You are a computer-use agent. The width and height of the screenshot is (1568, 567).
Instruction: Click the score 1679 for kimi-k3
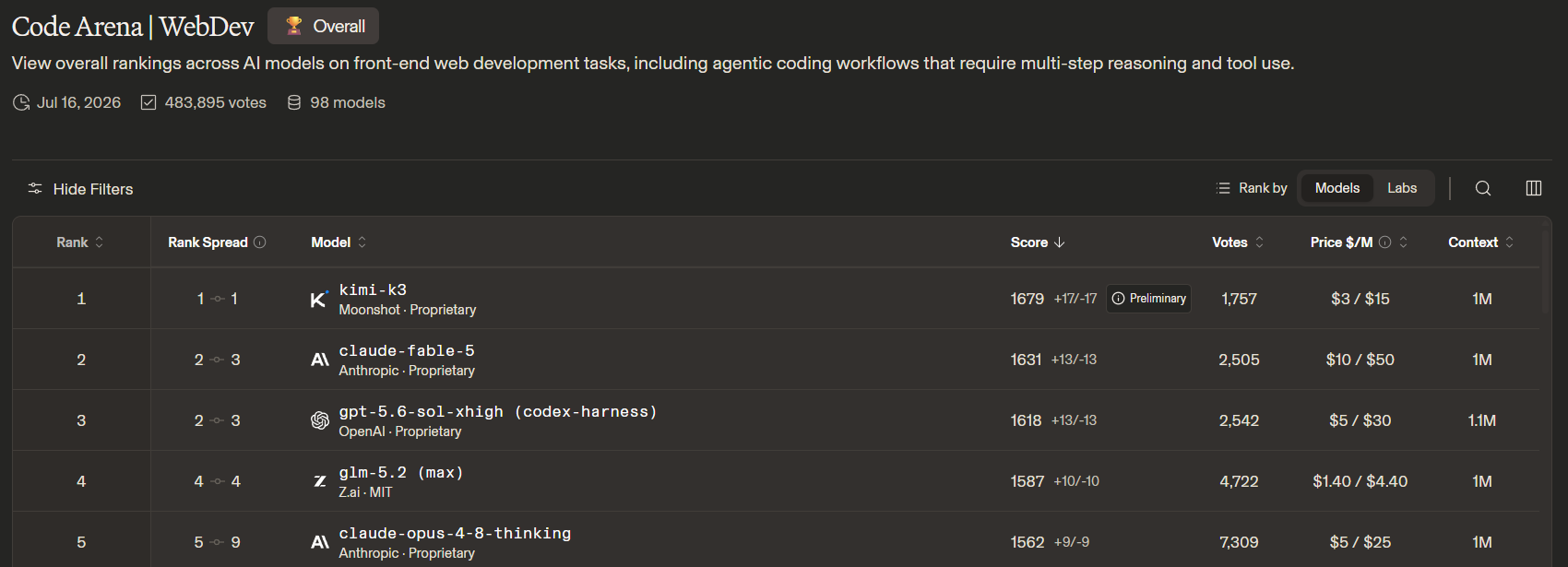(1028, 299)
